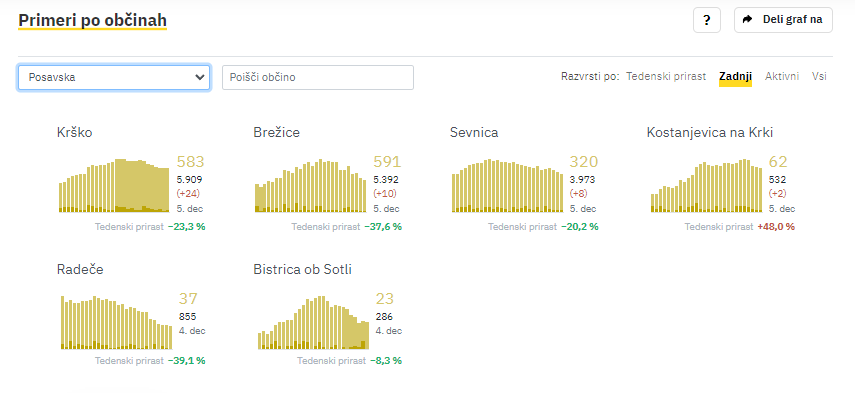This screenshot has height=393, width=855.
Task: Sort by Tedenski prirast
Action: tap(666, 76)
